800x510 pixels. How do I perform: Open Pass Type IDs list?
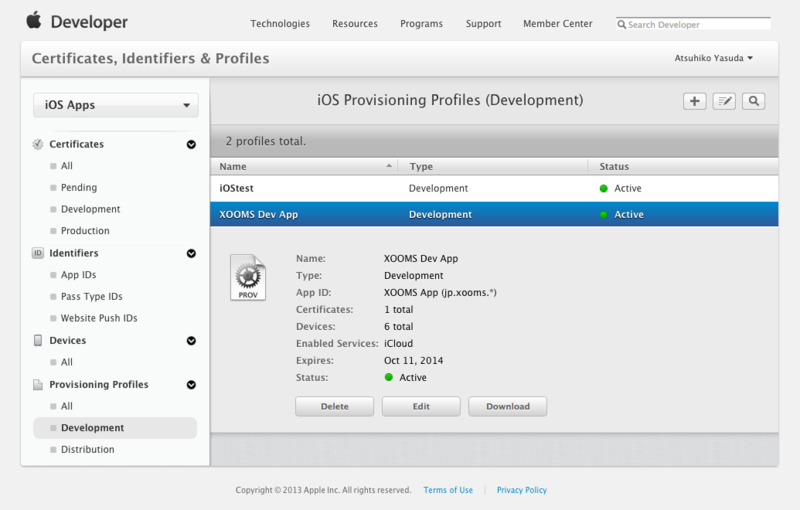pyautogui.click(x=91, y=297)
